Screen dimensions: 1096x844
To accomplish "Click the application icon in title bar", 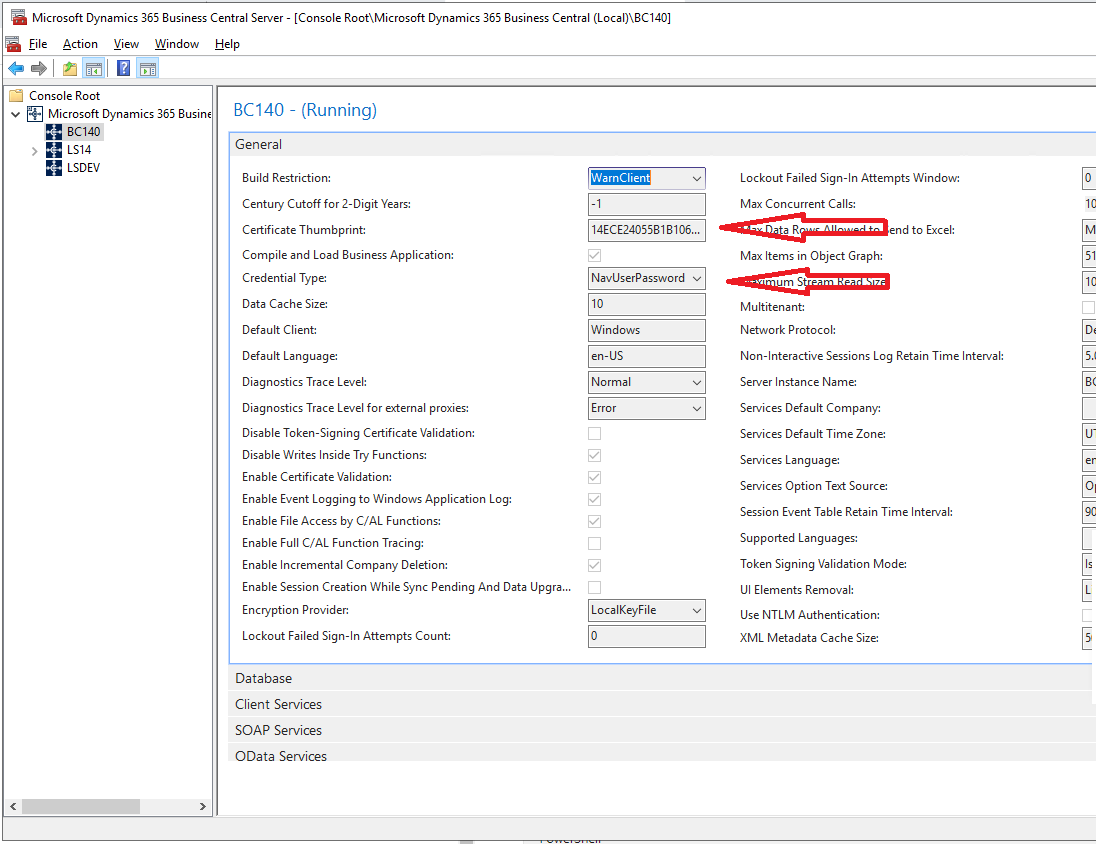I will tap(18, 17).
